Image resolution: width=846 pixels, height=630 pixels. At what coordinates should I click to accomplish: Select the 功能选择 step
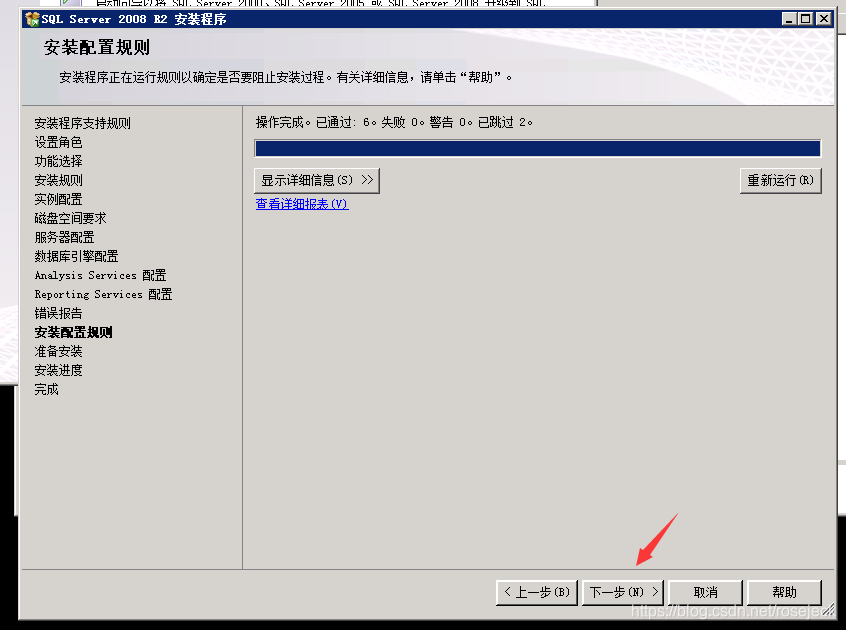tap(58, 161)
